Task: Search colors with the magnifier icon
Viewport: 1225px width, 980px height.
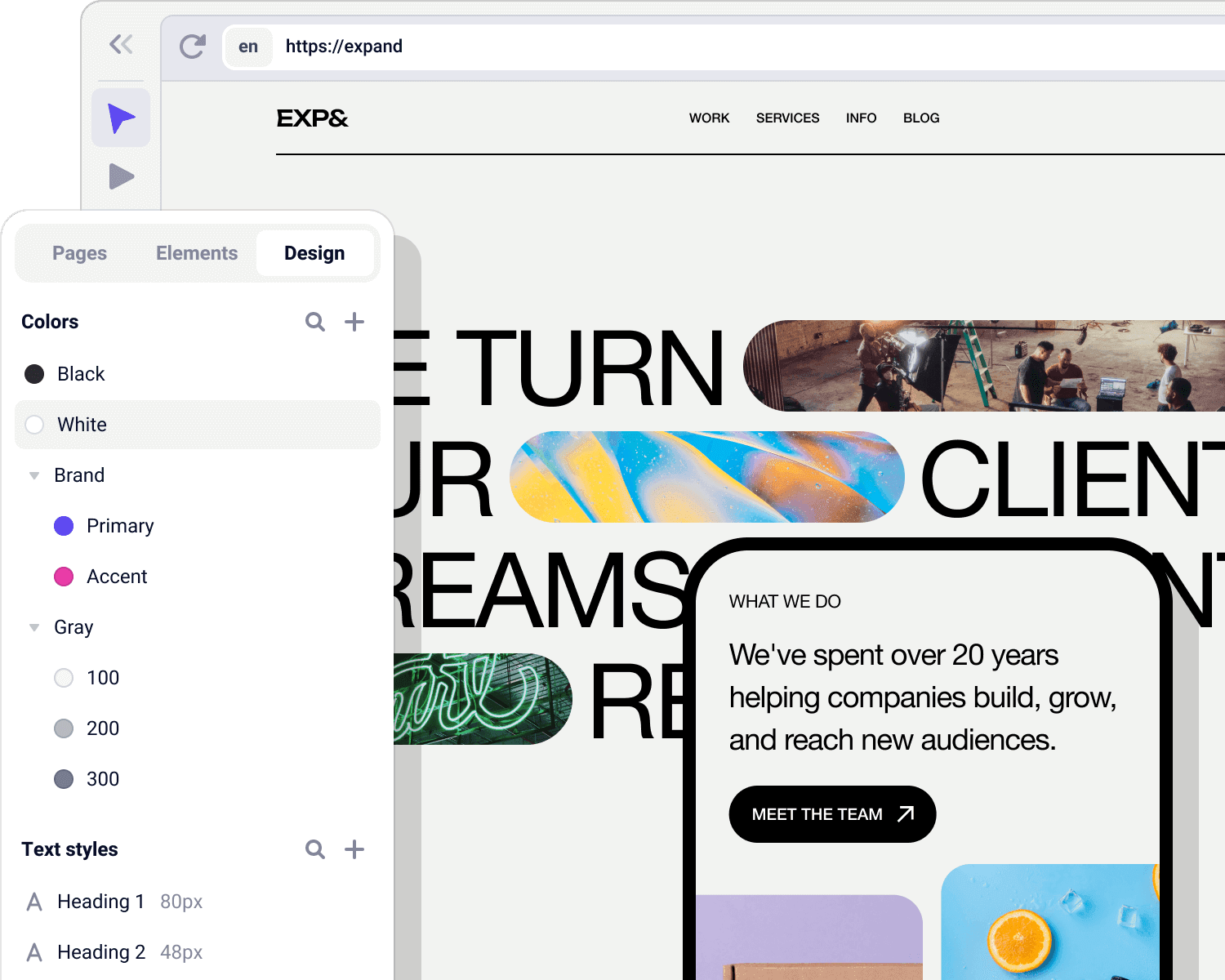Action: pyautogui.click(x=315, y=322)
